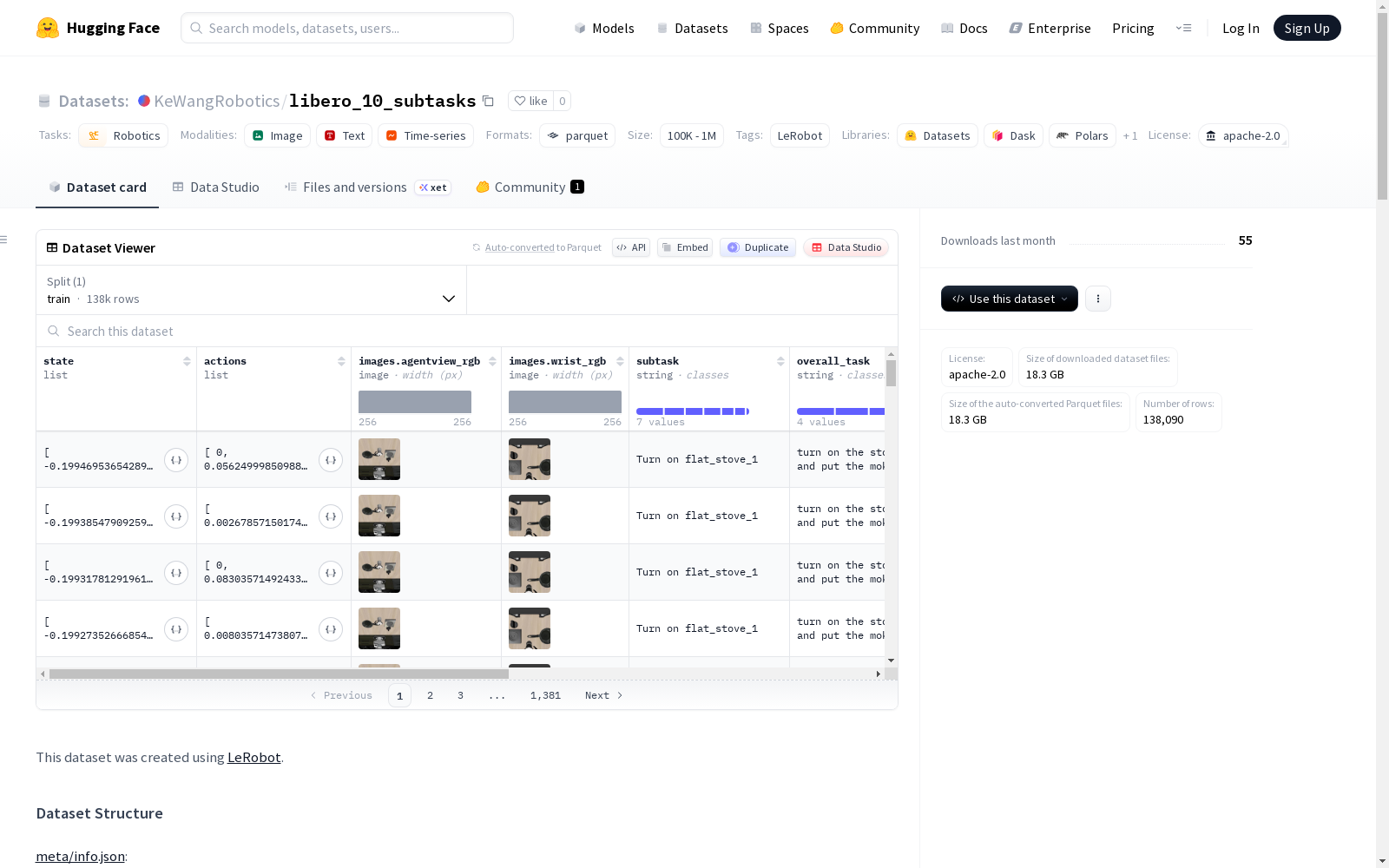Click the Duplicate button
Image resolution: width=1389 pixels, height=868 pixels.
point(758,247)
